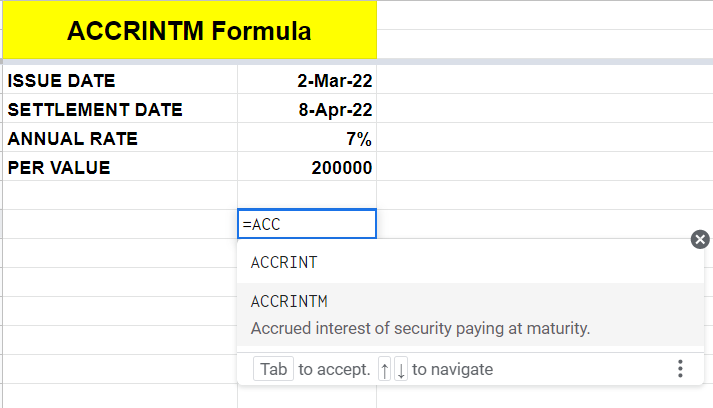Image resolution: width=713 pixels, height=408 pixels.
Task: Select the ACCRINT function suggestion
Action: click(471, 262)
